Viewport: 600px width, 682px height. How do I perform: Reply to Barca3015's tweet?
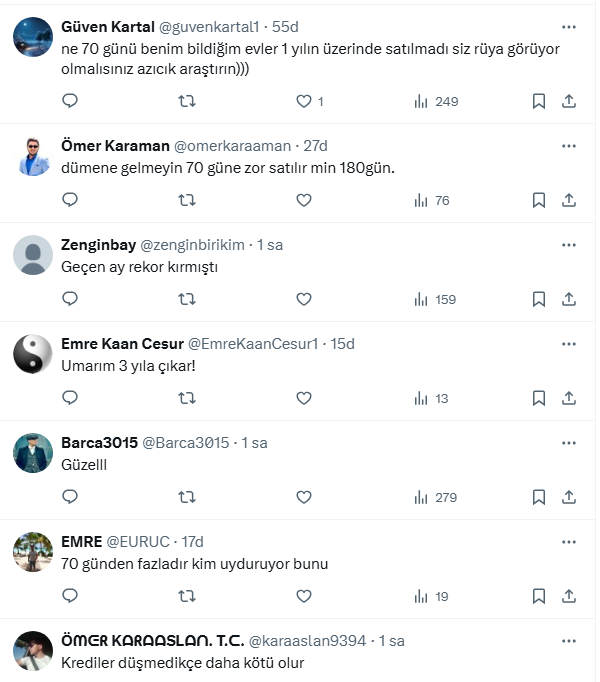(70, 497)
